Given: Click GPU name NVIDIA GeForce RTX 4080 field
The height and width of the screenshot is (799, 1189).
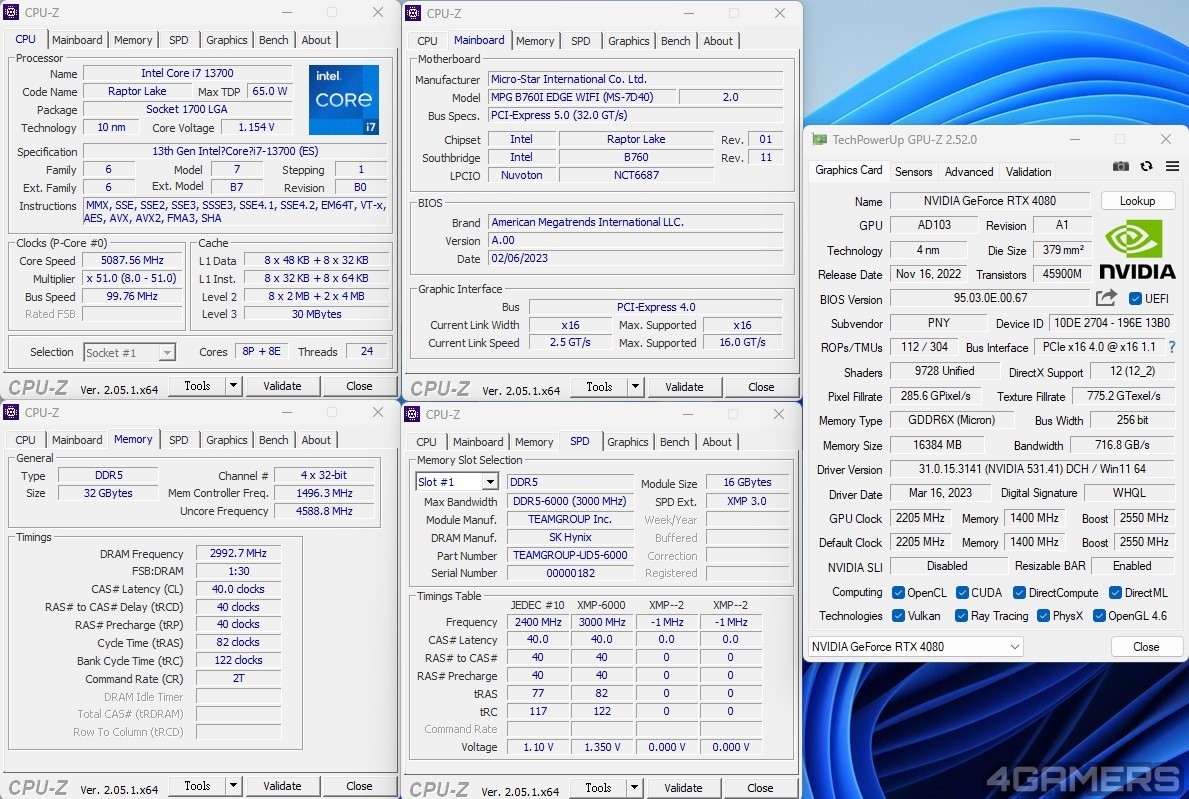Looking at the screenshot, I should pos(990,201).
